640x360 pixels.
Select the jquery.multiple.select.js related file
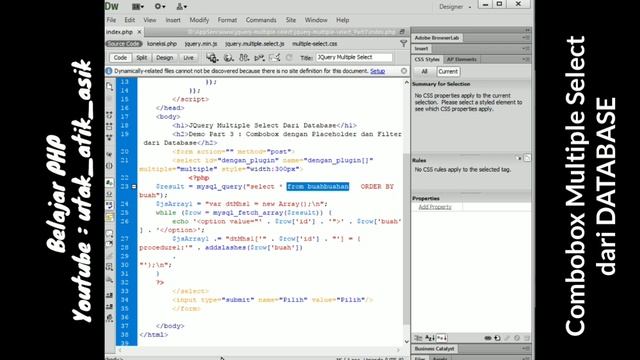(x=254, y=44)
